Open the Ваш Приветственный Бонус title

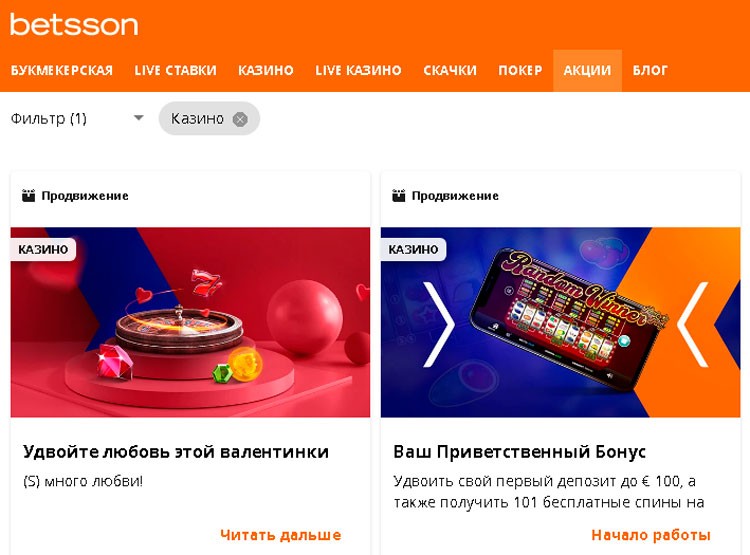[519, 452]
